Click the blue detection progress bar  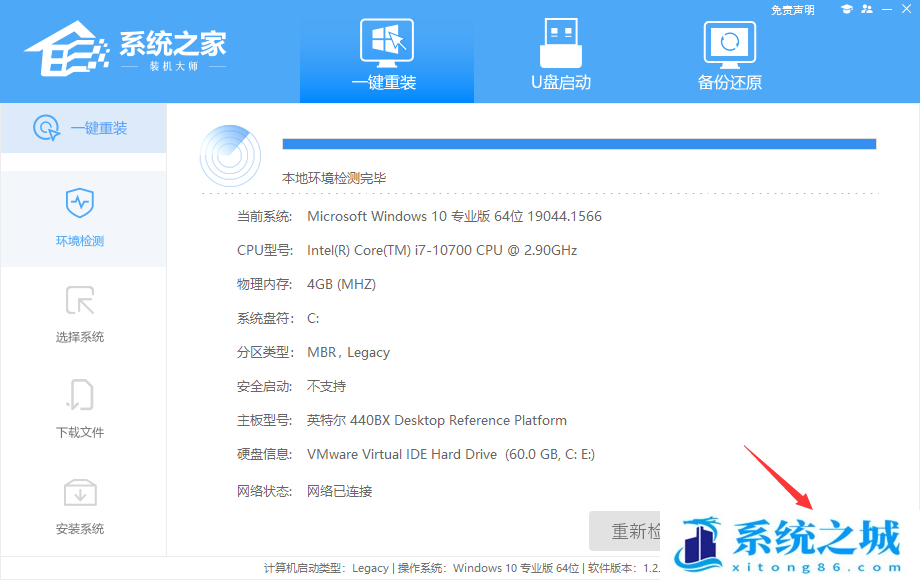(579, 144)
